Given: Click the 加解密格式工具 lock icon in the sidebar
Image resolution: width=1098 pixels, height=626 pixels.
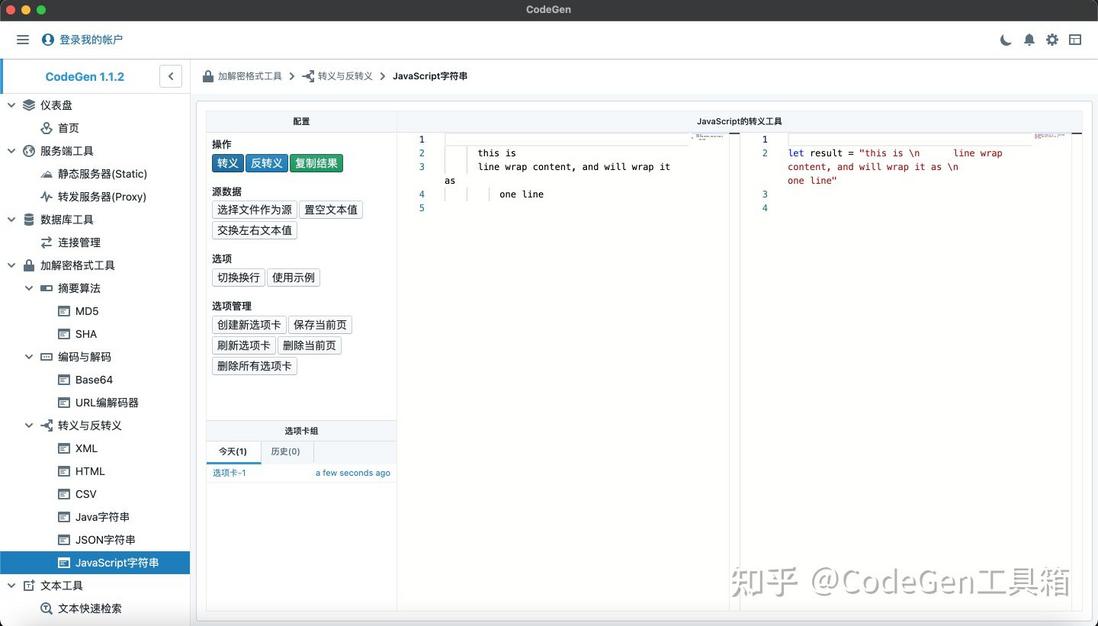Looking at the screenshot, I should tap(29, 265).
